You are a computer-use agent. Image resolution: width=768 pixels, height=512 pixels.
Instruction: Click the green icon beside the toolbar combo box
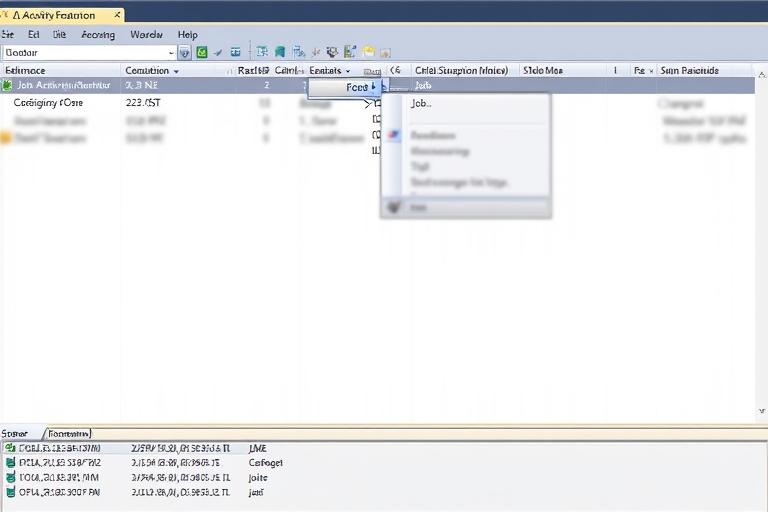(x=201, y=52)
